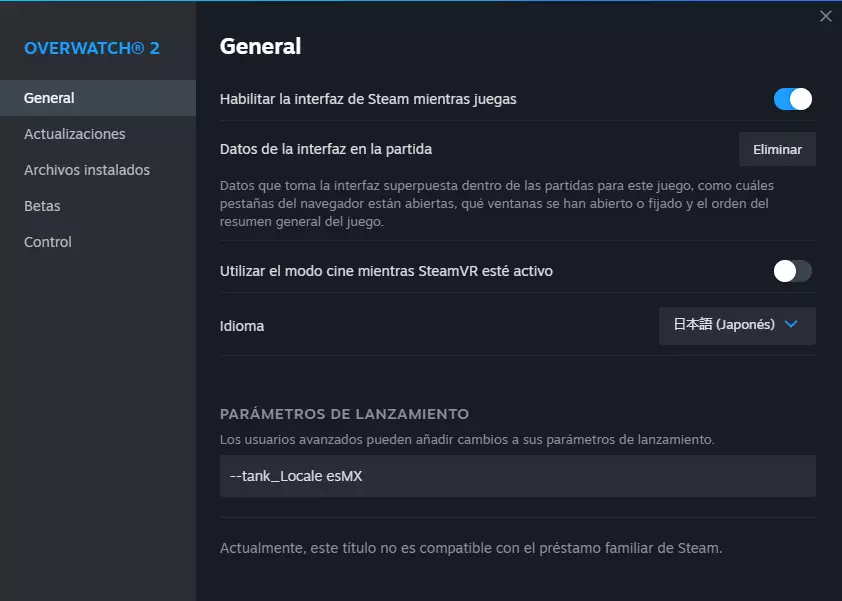This screenshot has width=842, height=601.
Task: Click the Steam family sharing compatibility notice
Action: (x=470, y=548)
